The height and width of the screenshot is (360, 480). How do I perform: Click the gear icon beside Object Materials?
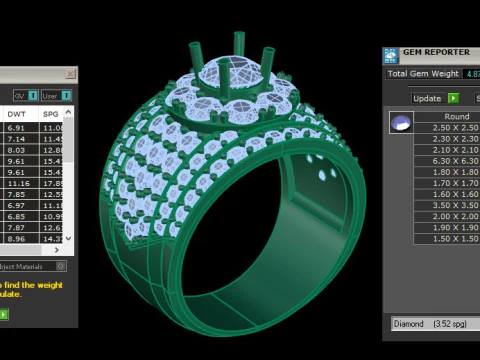pos(60,266)
